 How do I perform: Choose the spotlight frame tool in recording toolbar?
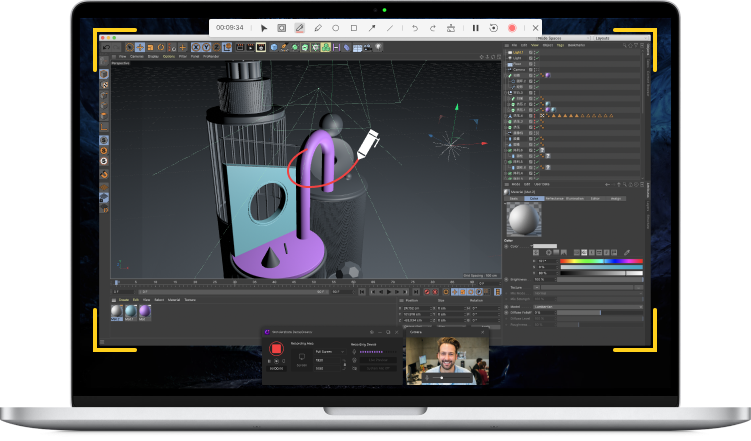coord(282,28)
